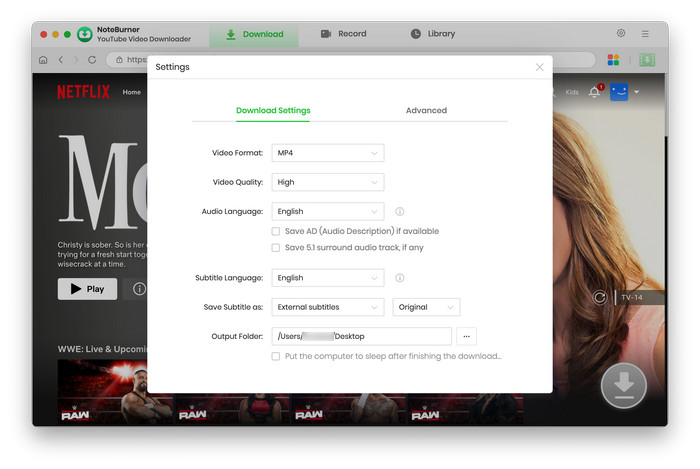
Task: Click the Subtitle Language info icon
Action: tap(400, 278)
